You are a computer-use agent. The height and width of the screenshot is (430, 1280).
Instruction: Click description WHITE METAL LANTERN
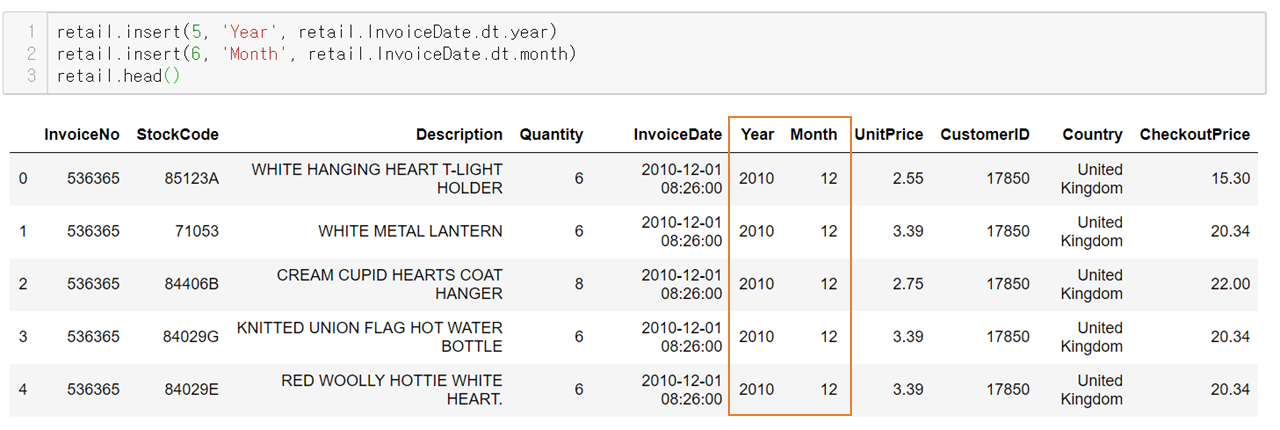pyautogui.click(x=410, y=231)
